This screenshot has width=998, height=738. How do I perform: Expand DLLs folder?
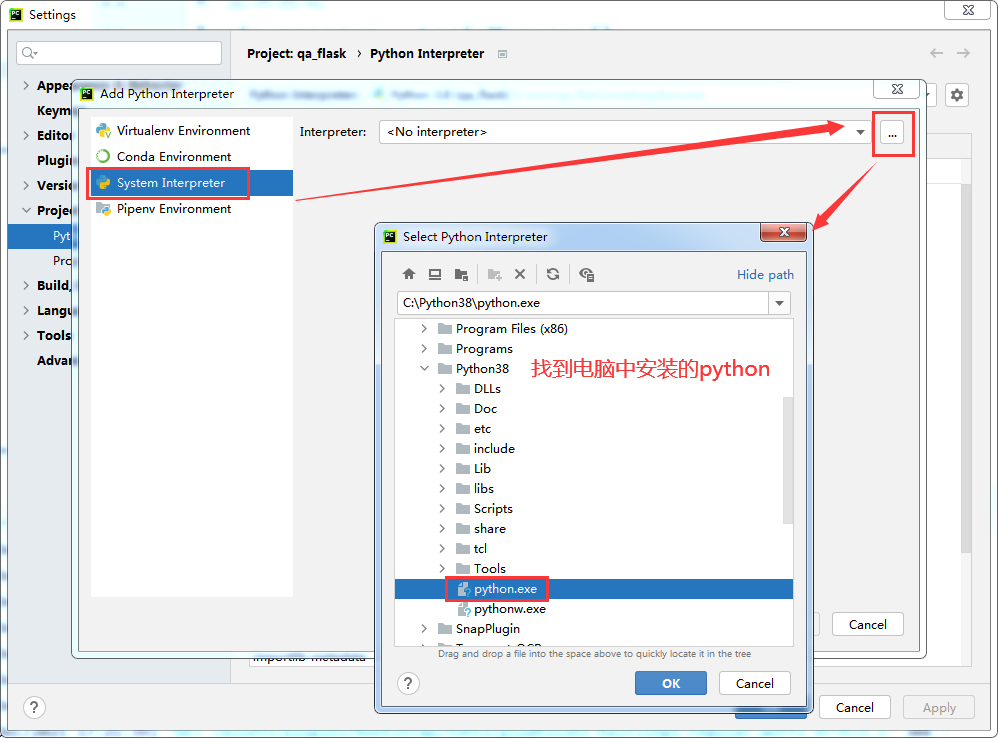(x=442, y=389)
